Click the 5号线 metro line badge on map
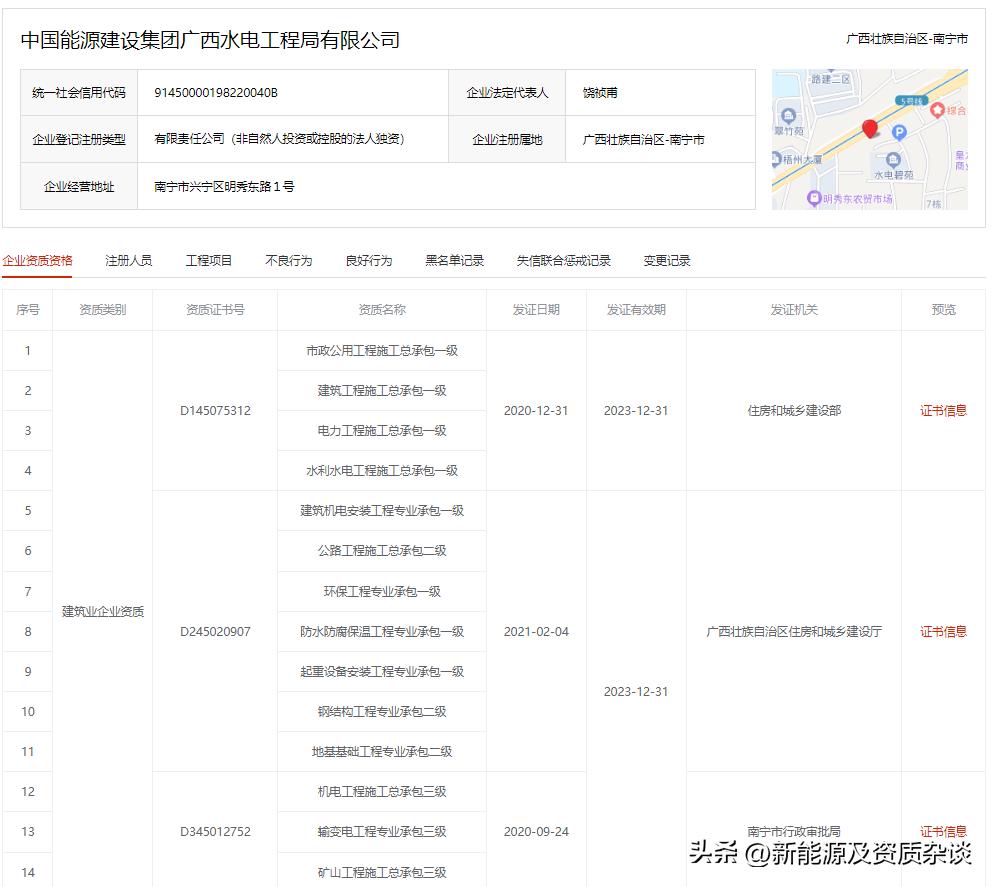 point(913,100)
